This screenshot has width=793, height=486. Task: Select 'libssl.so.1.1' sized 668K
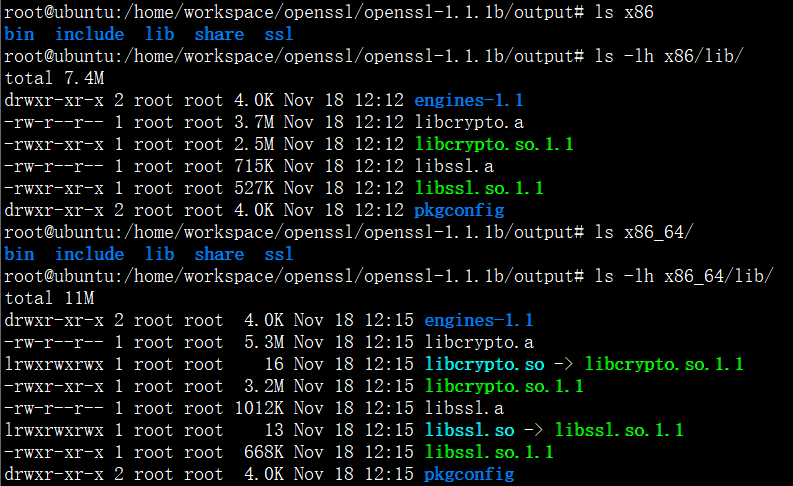(x=489, y=452)
